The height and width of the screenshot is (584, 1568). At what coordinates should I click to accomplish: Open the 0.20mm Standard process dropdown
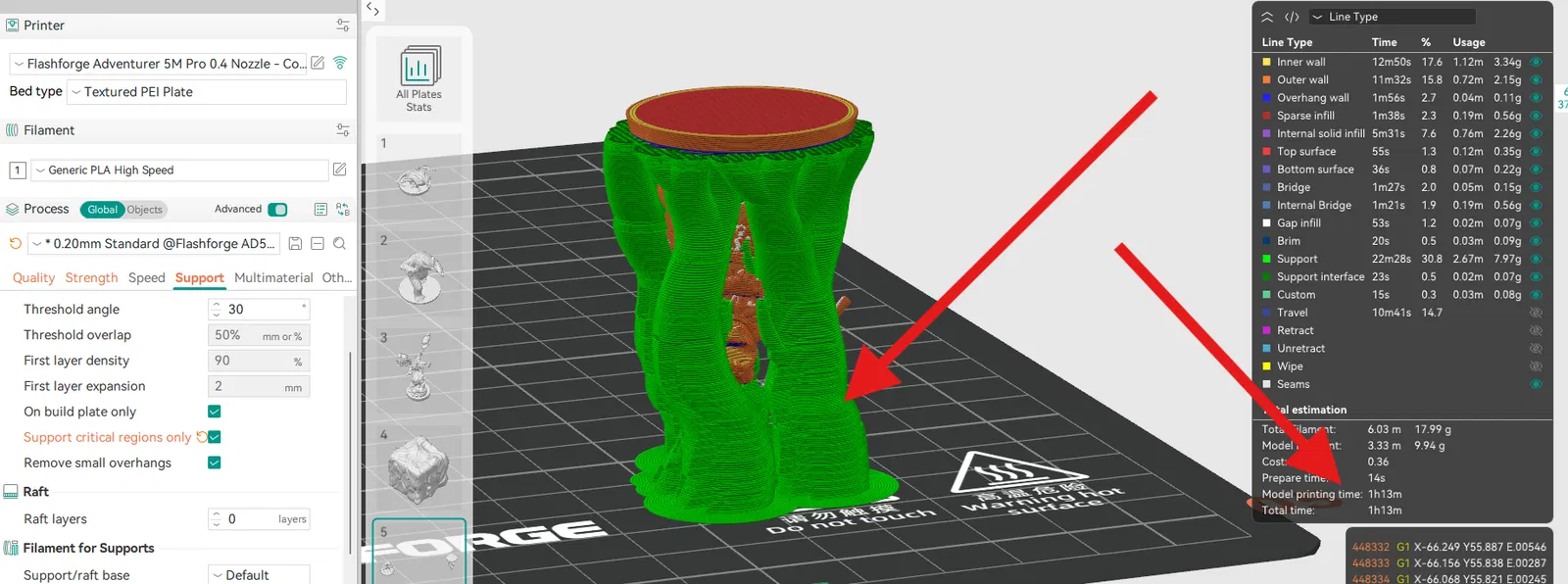point(154,243)
